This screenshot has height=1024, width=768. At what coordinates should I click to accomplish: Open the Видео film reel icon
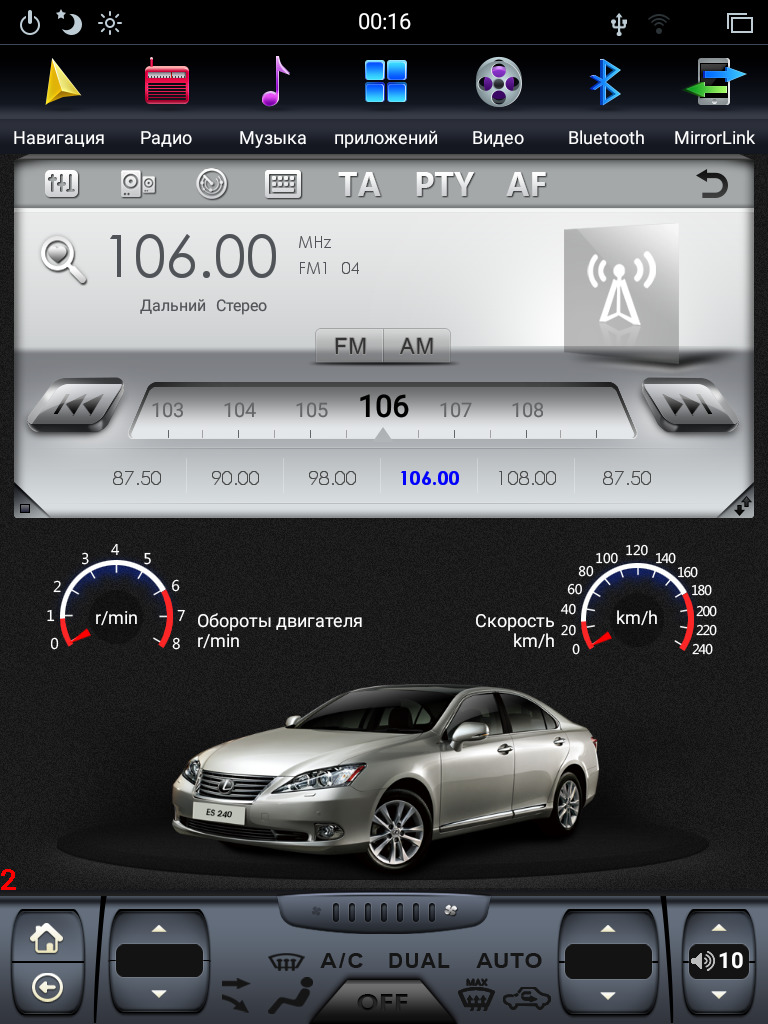click(x=498, y=82)
